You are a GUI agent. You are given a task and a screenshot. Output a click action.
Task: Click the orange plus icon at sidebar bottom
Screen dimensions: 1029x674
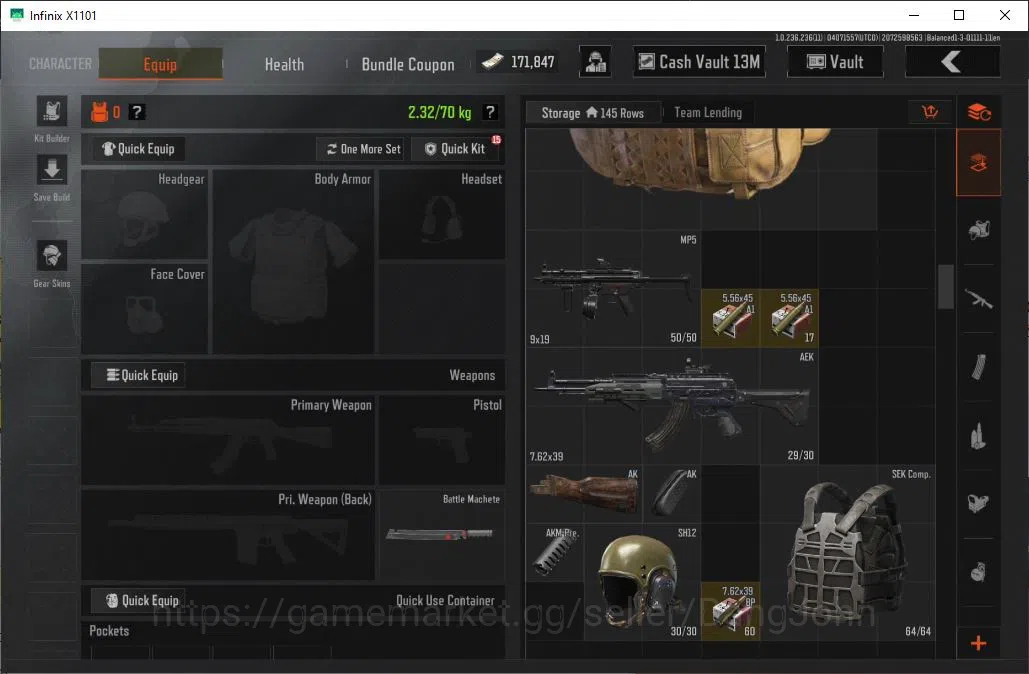pos(978,643)
